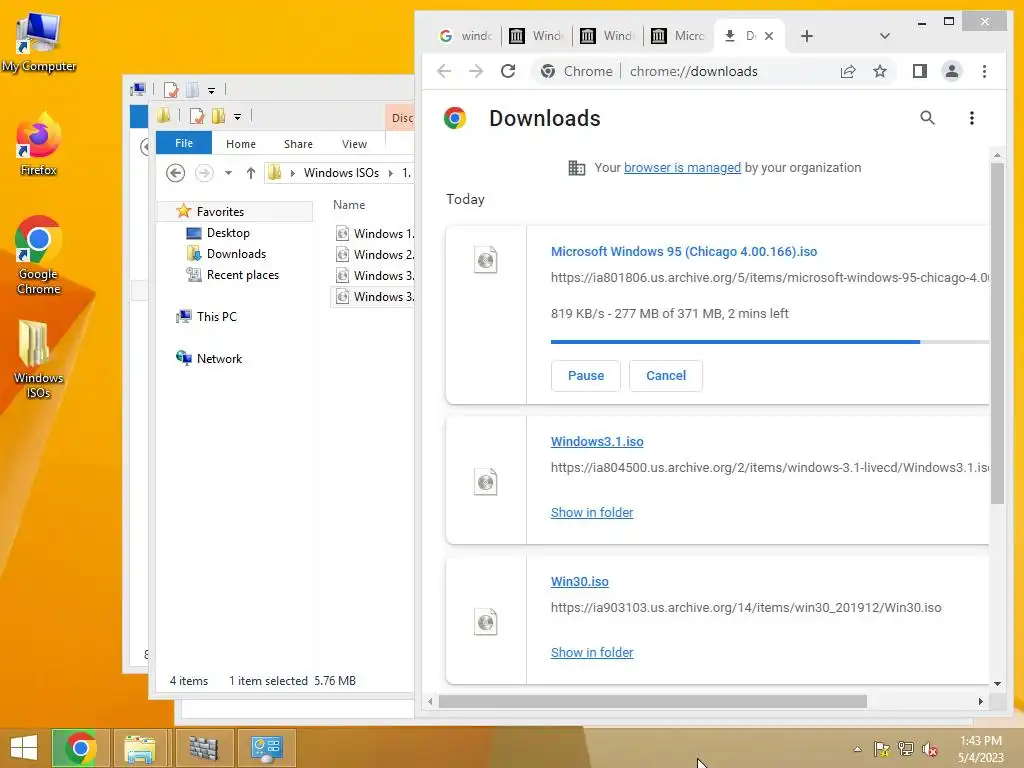
Task: Open the network tray icon
Action: [x=906, y=749]
